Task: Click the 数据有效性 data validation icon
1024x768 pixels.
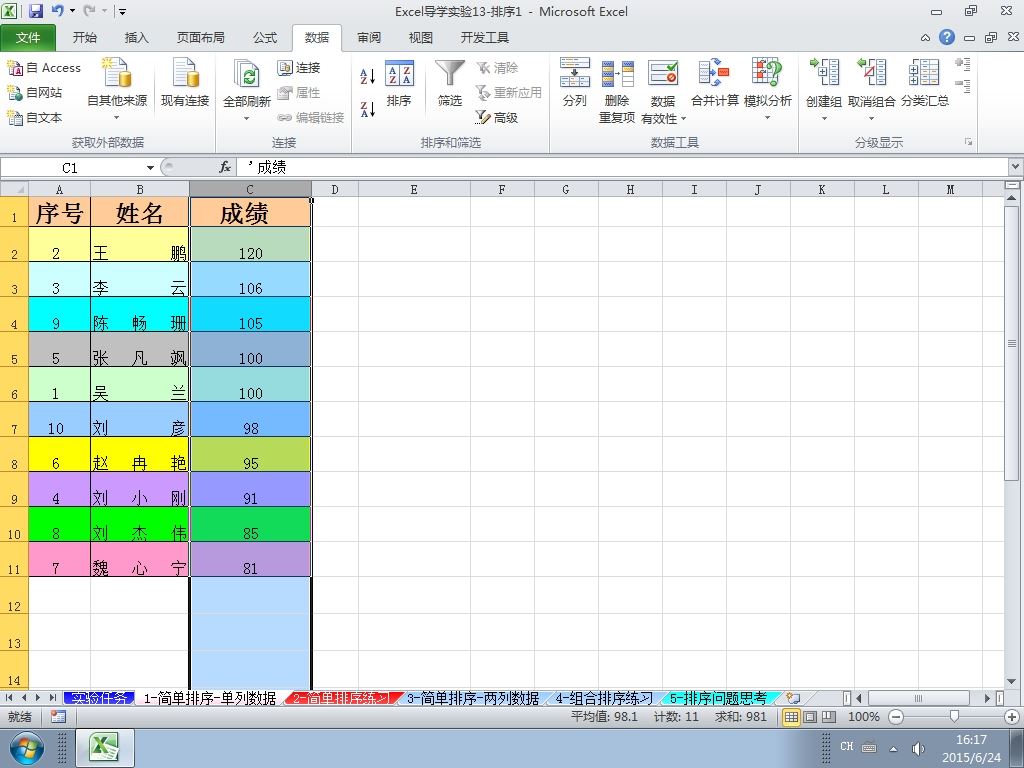Action: 663,73
